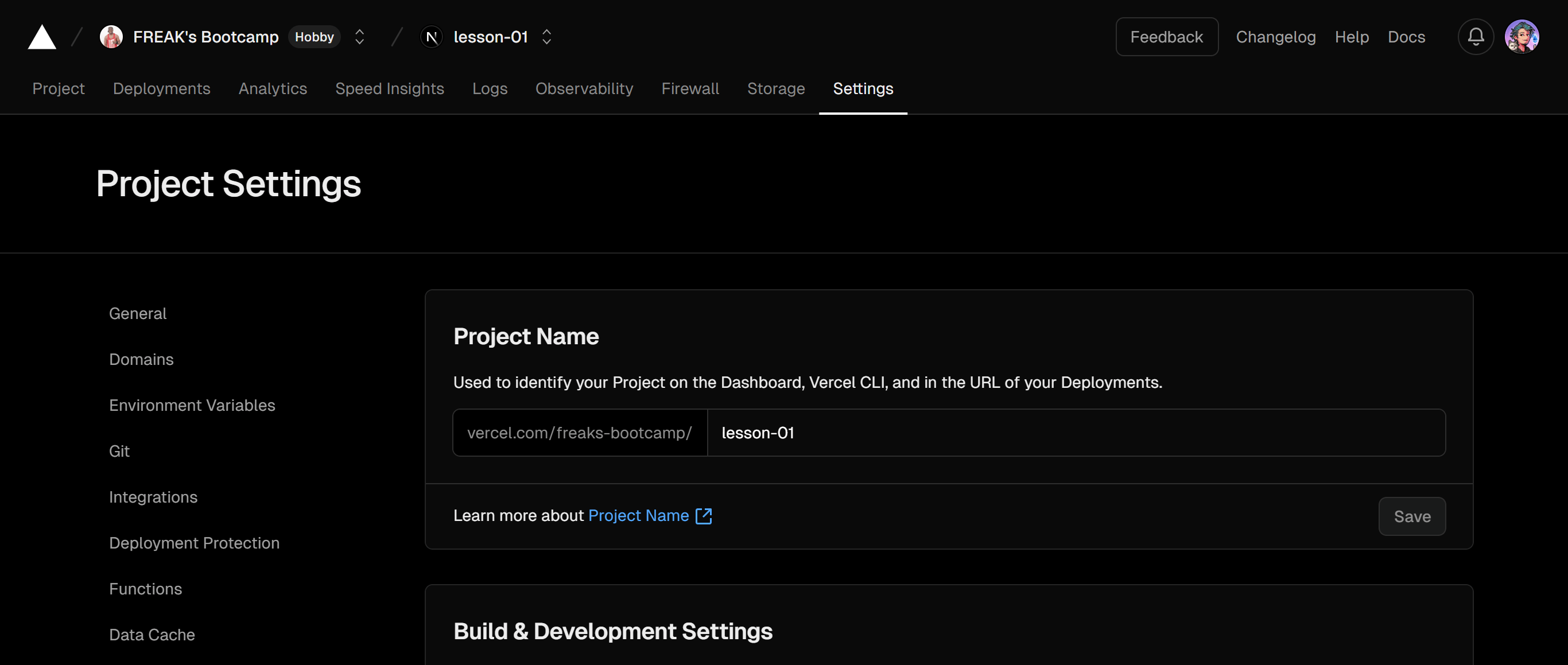The width and height of the screenshot is (1568, 665).
Task: Open the Storage tab
Action: pos(776,89)
